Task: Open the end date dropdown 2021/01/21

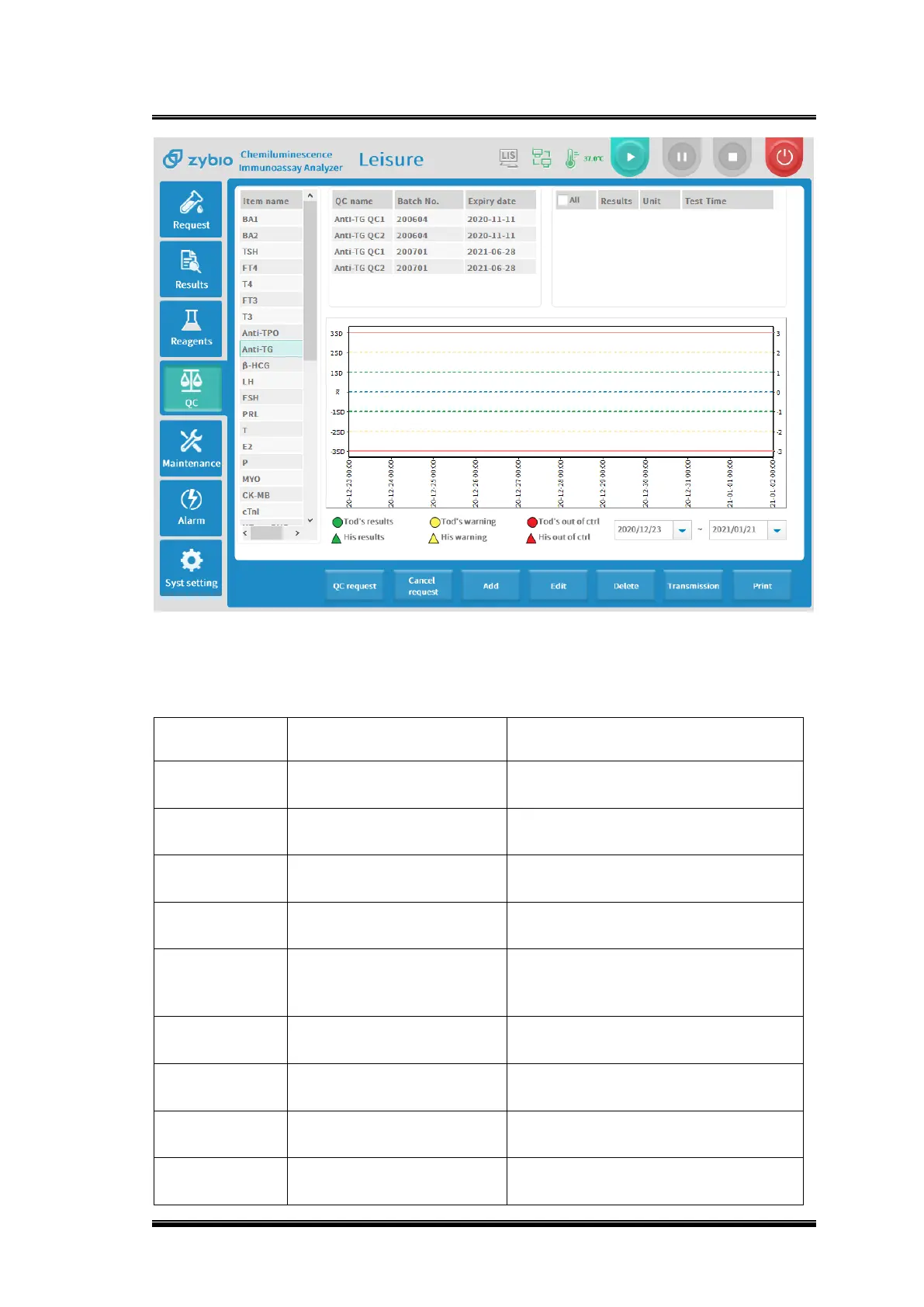Action: tap(777, 530)
